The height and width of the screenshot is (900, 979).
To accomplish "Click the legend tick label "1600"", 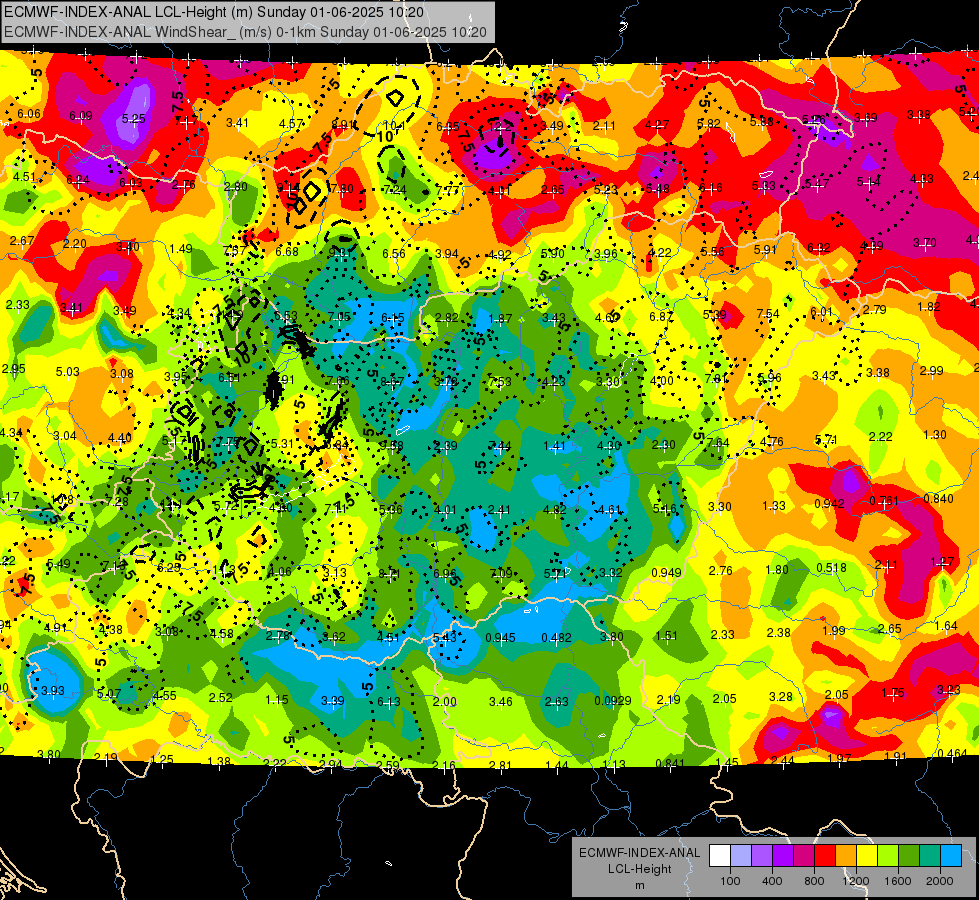I will click(x=898, y=881).
